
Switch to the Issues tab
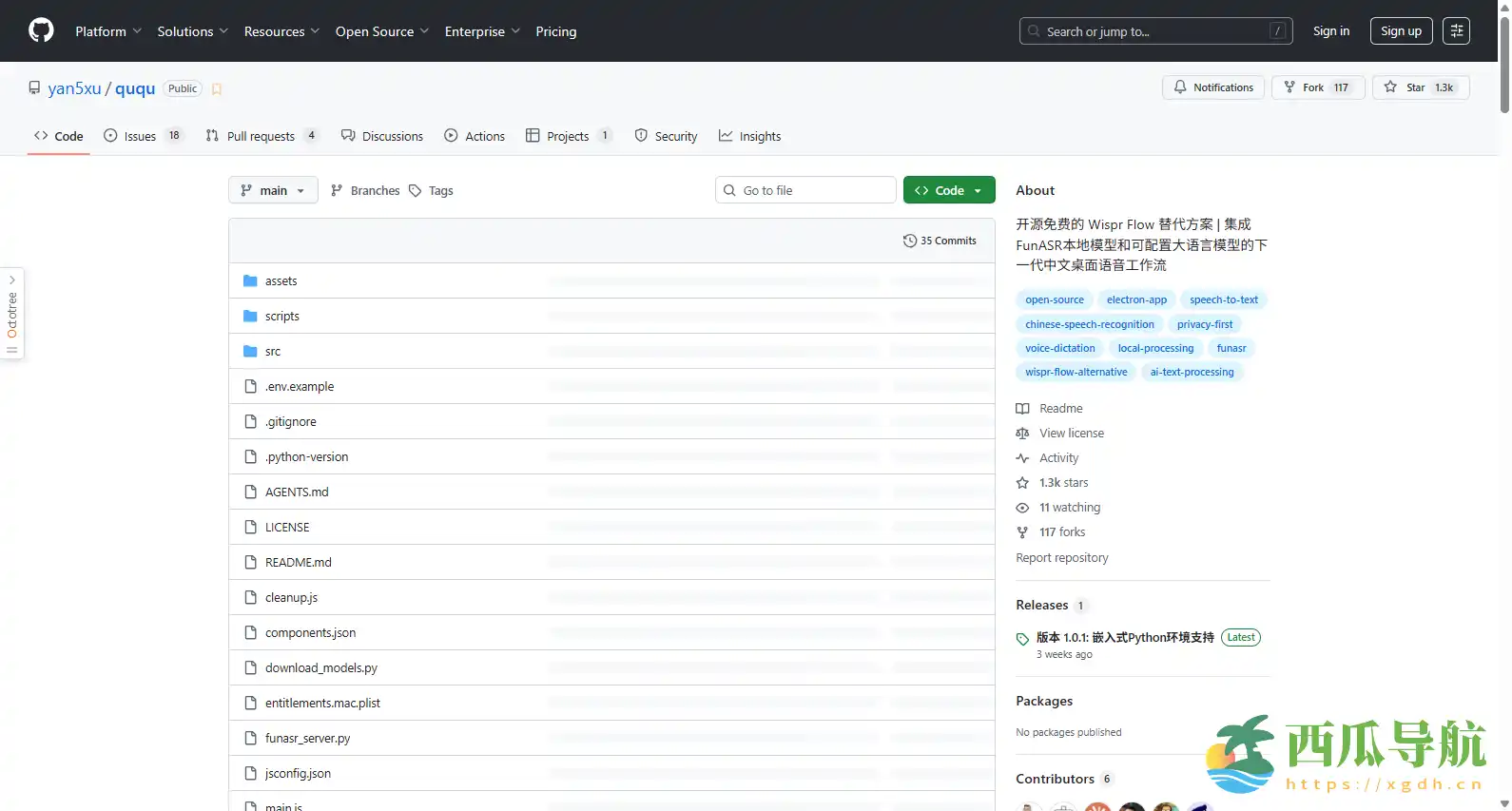click(x=141, y=137)
